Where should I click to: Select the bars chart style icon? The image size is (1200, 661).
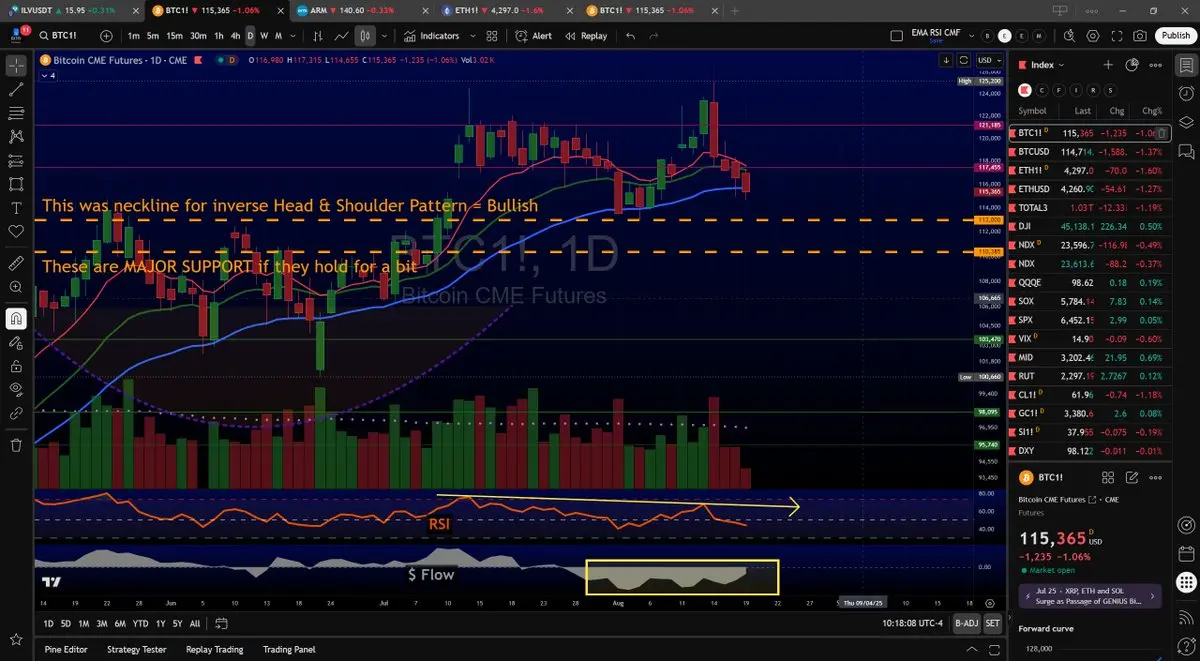click(x=317, y=36)
